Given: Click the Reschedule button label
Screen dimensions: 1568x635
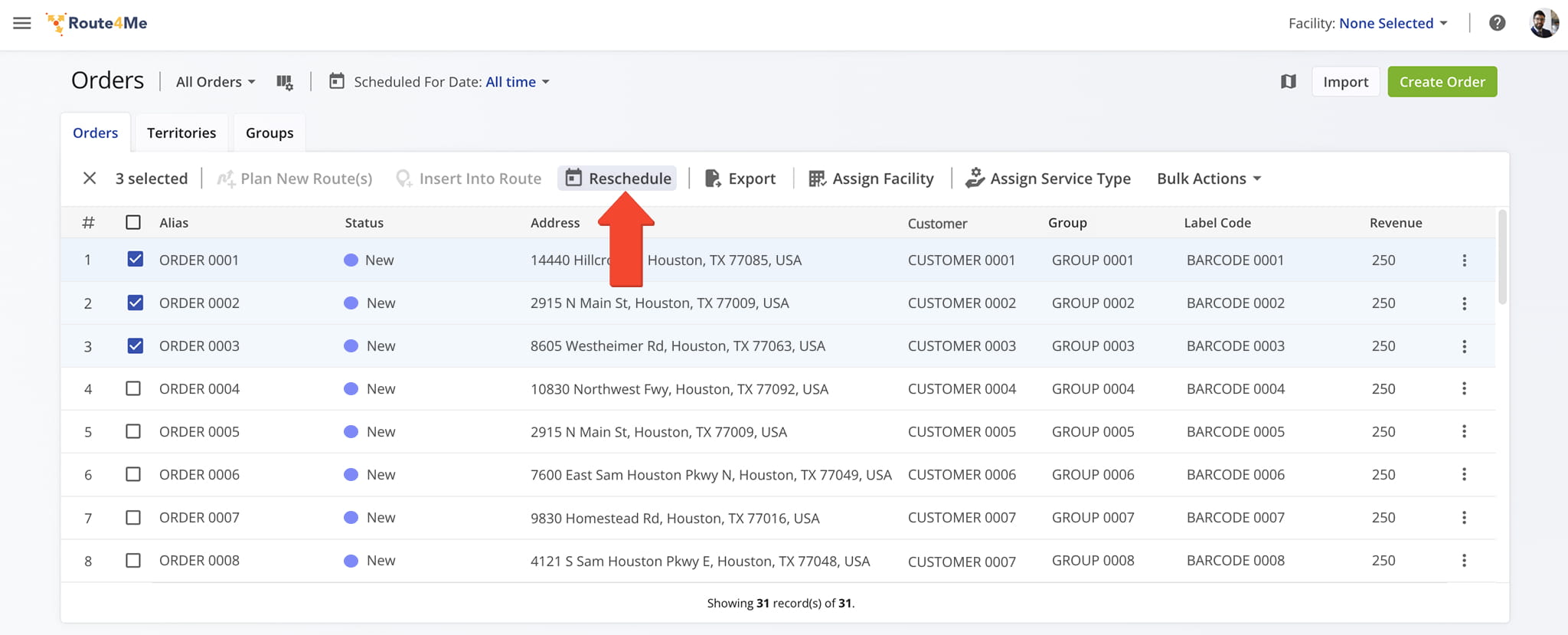Looking at the screenshot, I should [630, 178].
